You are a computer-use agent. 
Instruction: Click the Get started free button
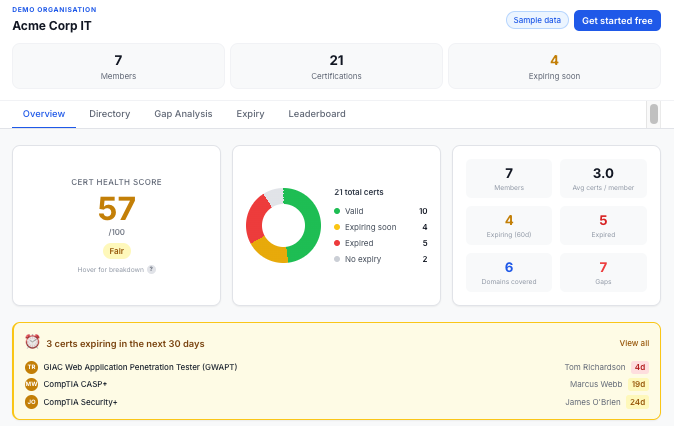tap(617, 20)
